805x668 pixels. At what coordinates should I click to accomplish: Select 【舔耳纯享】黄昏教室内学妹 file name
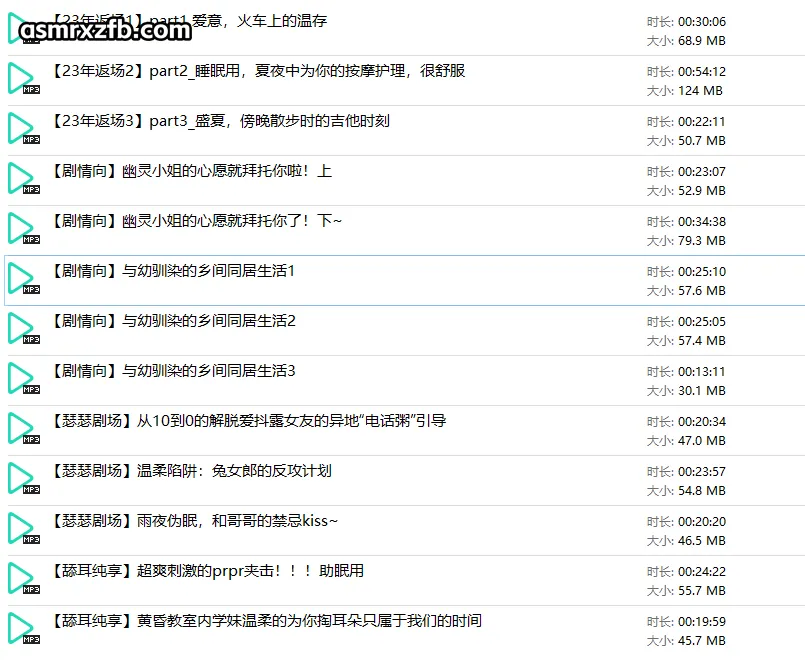pos(266,621)
